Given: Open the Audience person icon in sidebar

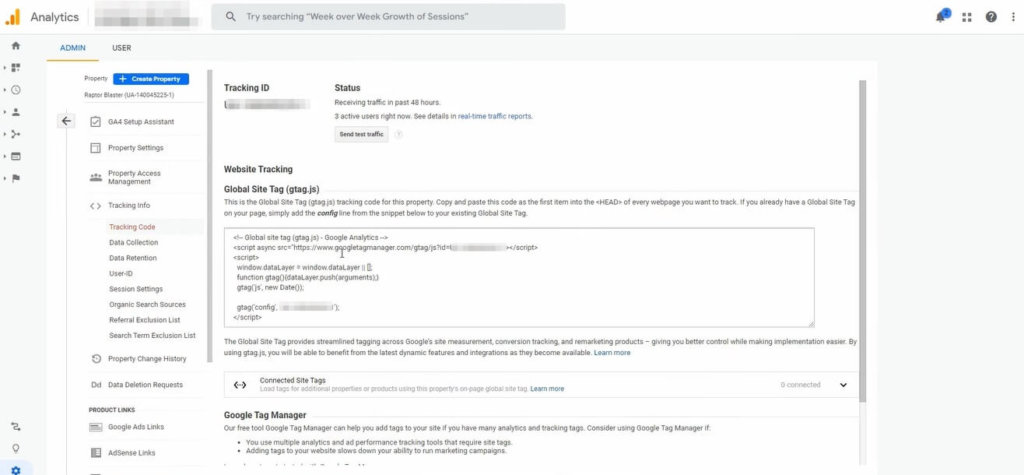Looking at the screenshot, I should pos(15,112).
